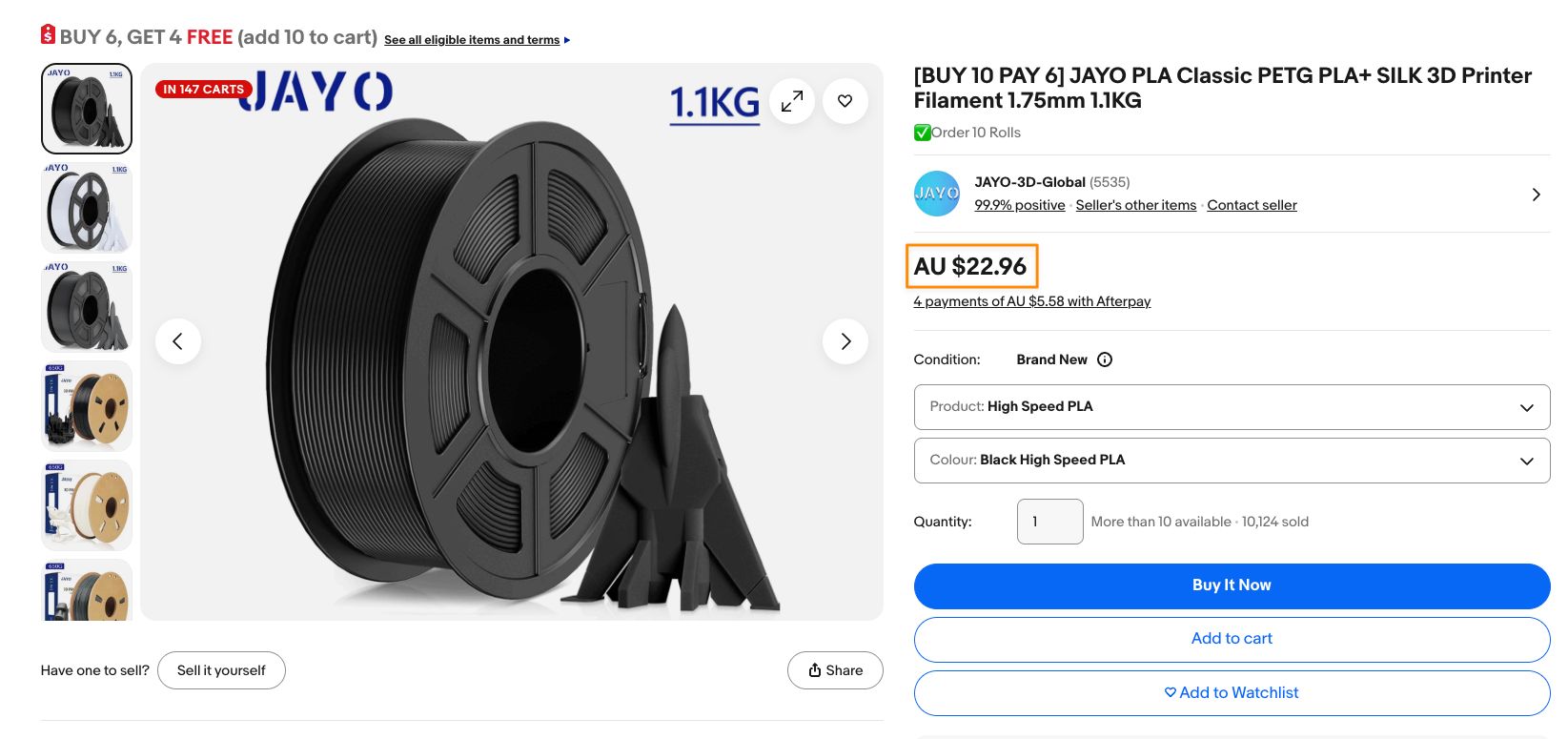Select the white filament thumbnail
The height and width of the screenshot is (739, 1568).
pyautogui.click(x=86, y=208)
